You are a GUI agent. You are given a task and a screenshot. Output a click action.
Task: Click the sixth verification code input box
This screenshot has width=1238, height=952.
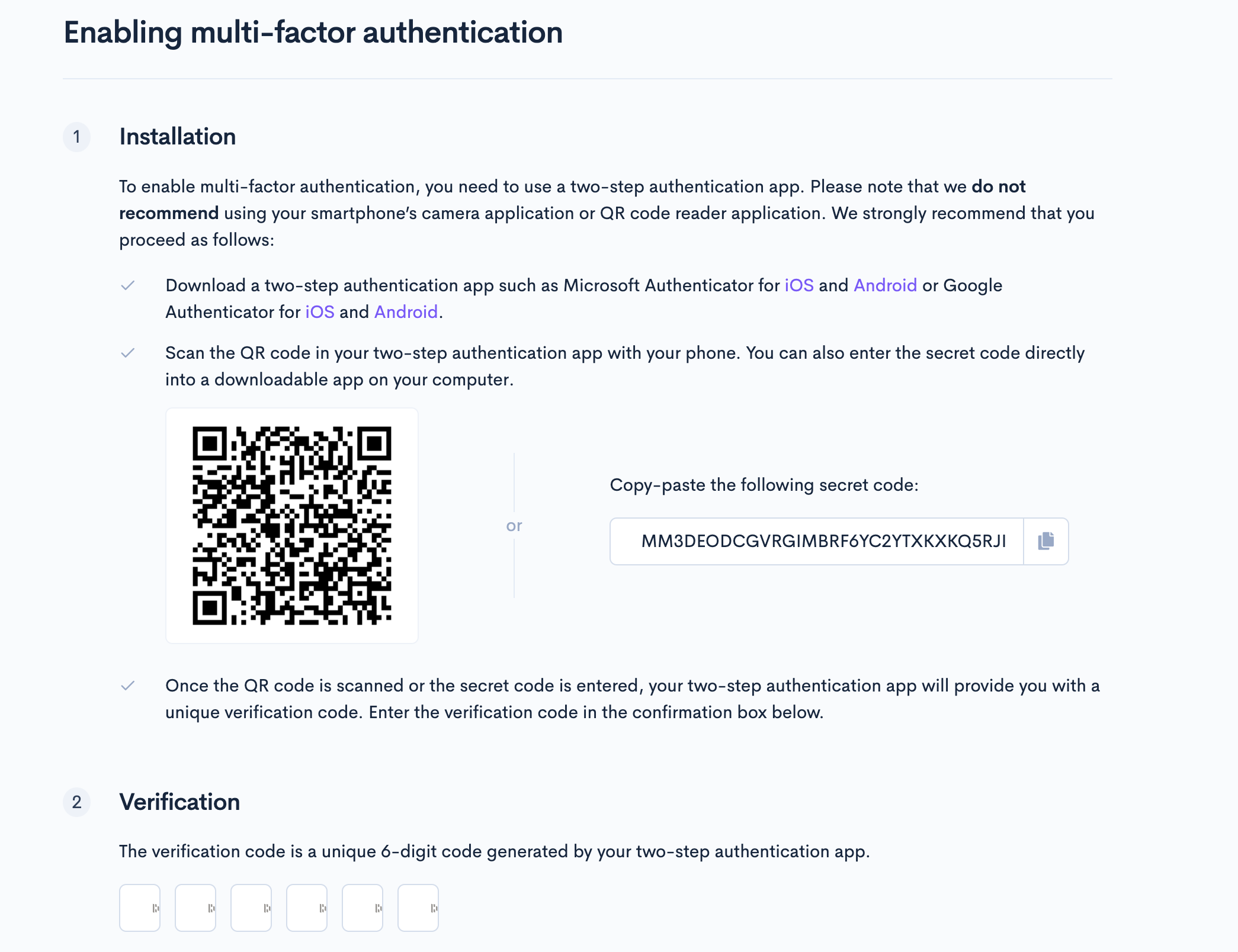coord(418,908)
